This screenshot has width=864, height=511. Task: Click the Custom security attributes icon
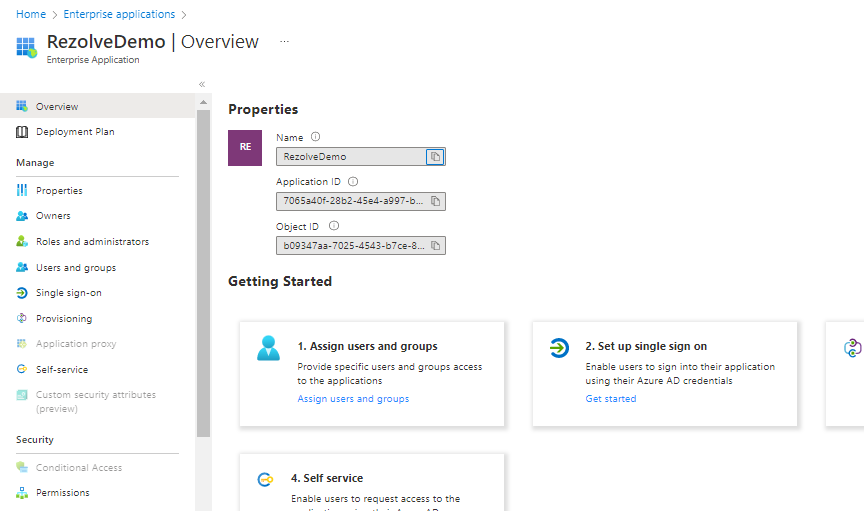pos(21,395)
